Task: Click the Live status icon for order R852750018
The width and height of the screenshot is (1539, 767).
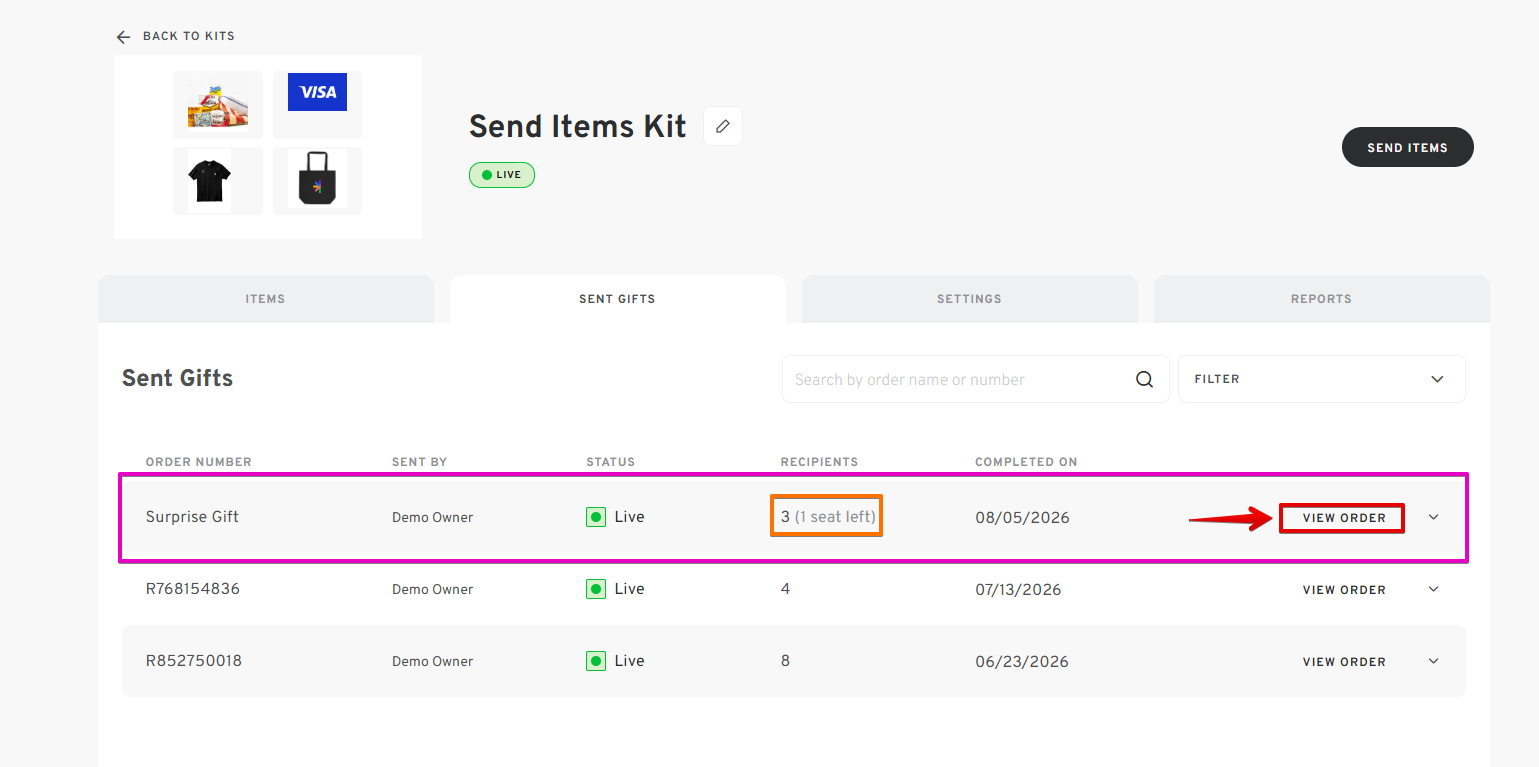Action: [596, 661]
